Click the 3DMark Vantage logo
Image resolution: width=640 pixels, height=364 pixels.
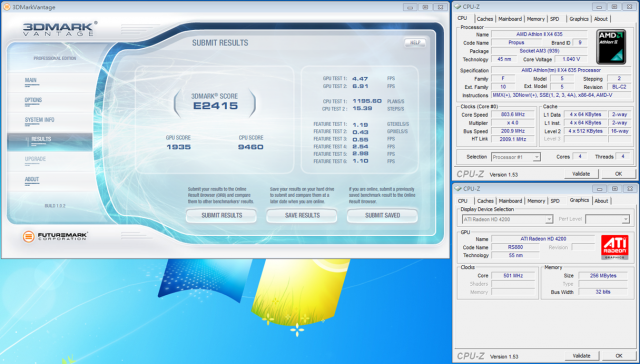[60, 29]
